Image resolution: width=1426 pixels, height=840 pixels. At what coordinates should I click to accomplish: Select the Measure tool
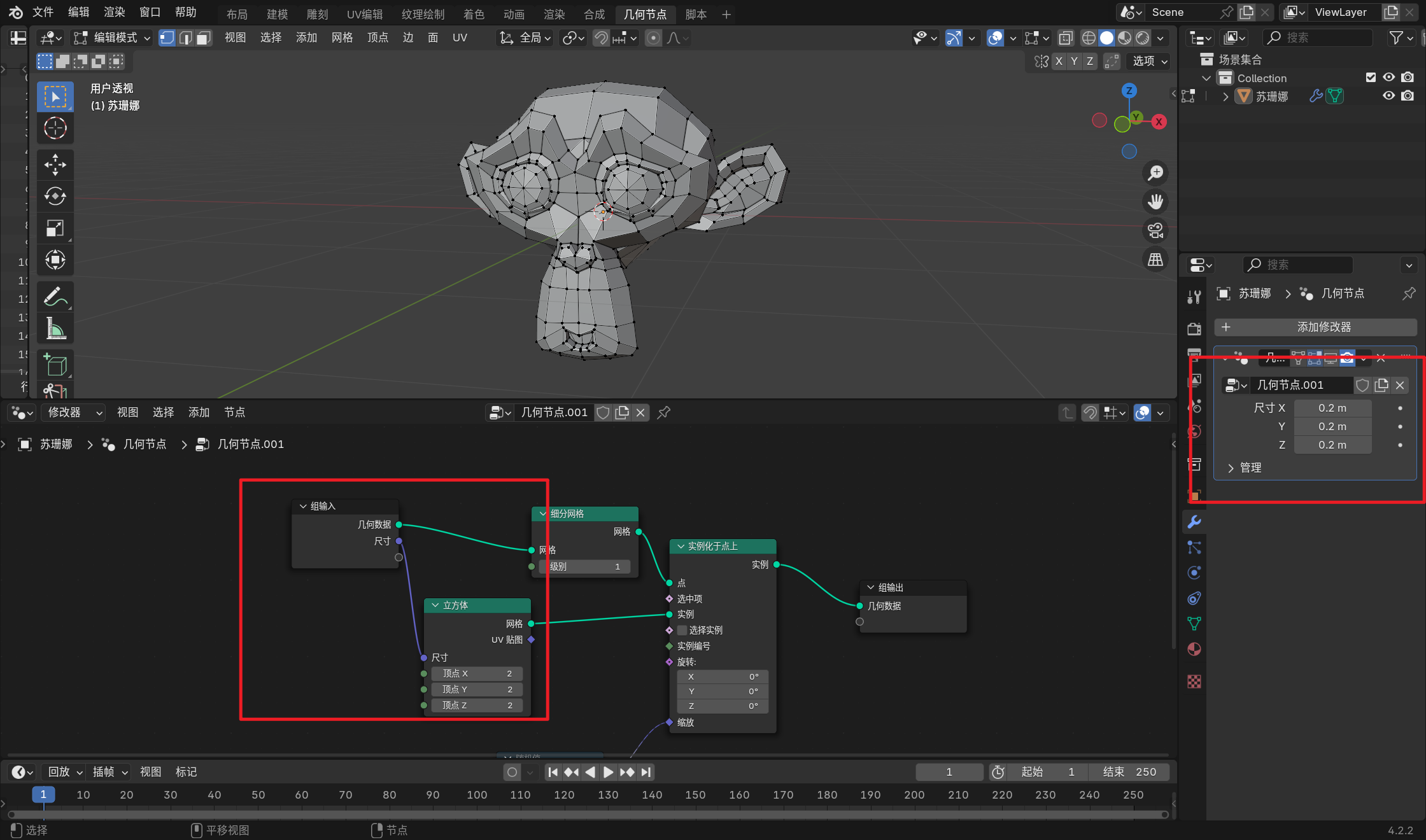click(x=55, y=328)
